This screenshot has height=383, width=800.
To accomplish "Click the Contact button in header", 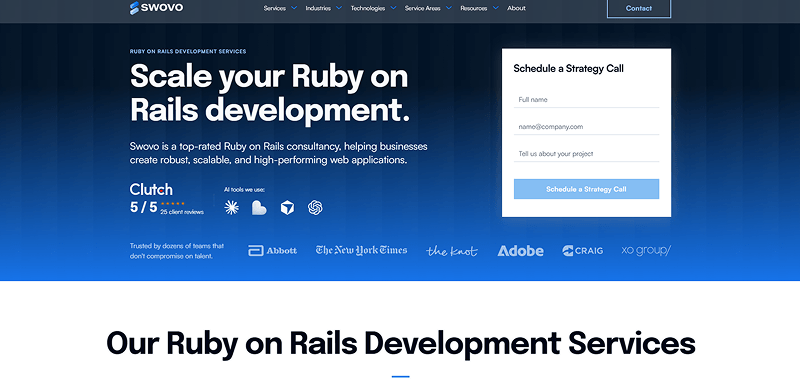I will 639,8.
